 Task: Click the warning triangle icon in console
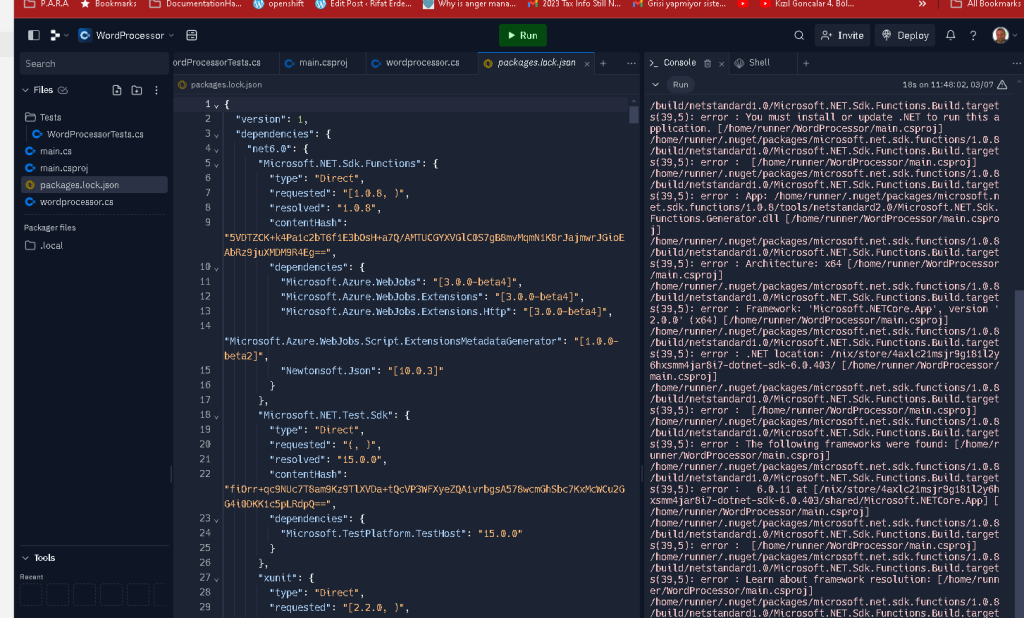[x=1002, y=84]
